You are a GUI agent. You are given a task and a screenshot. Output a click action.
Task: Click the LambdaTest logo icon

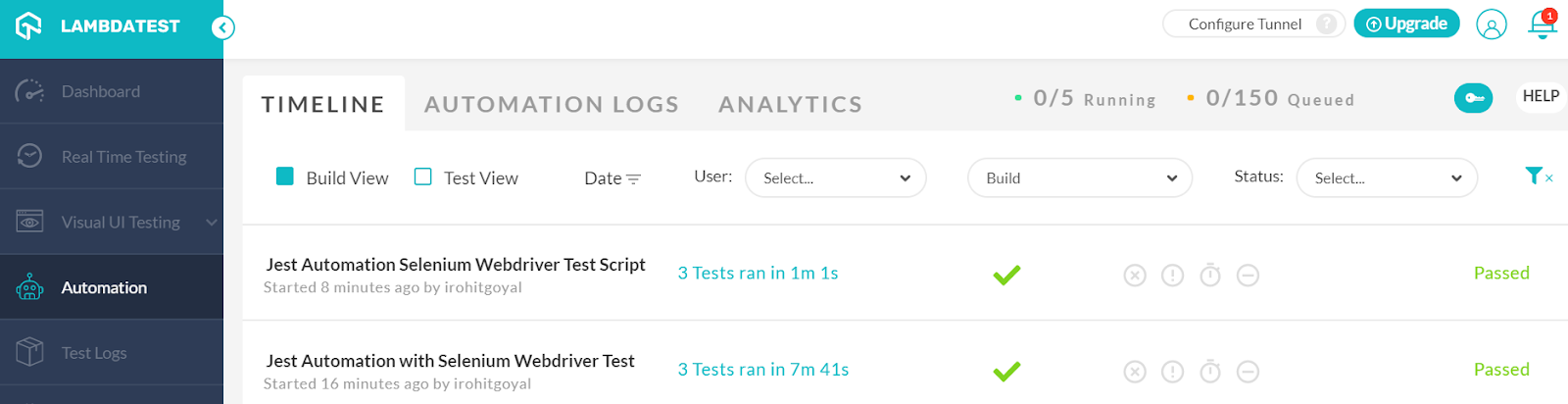28,26
